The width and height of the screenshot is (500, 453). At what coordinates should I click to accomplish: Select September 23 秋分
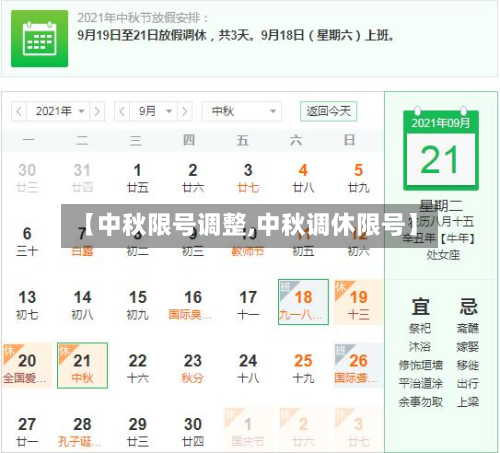pyautogui.click(x=193, y=368)
